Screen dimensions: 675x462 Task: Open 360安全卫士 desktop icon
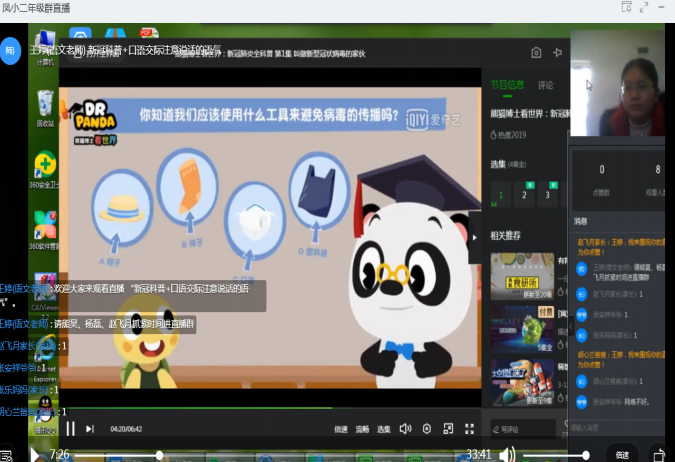pyautogui.click(x=45, y=170)
